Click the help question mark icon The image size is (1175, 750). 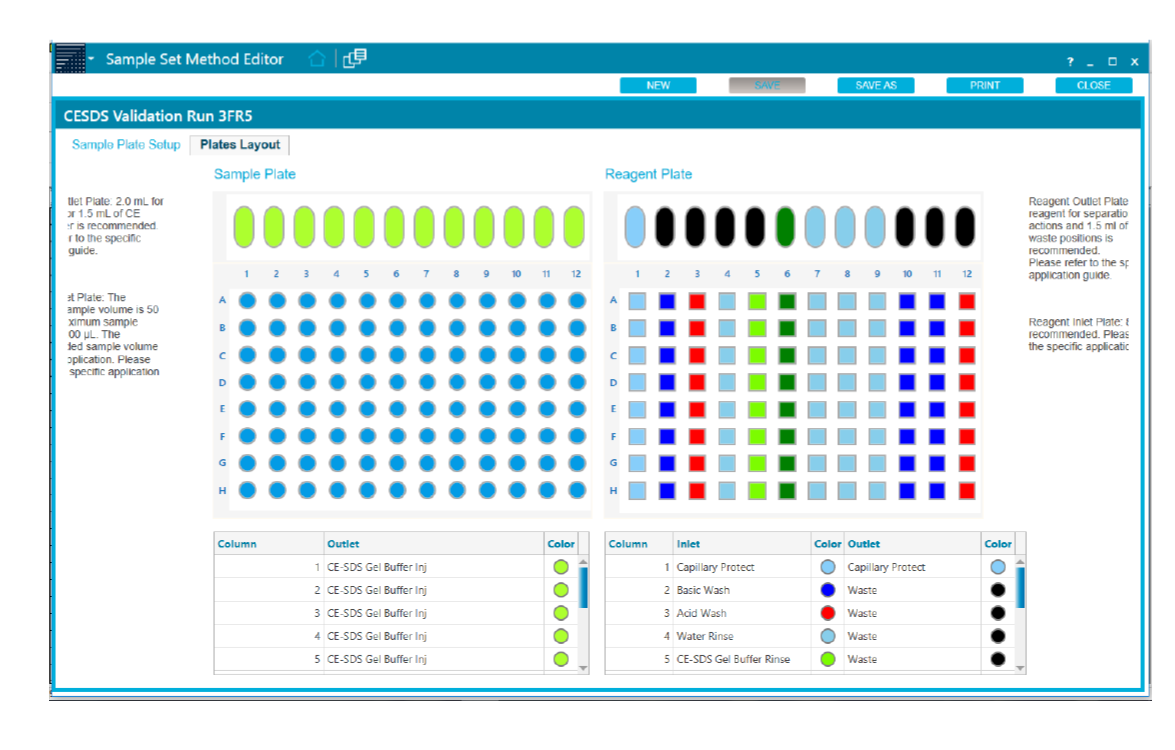pyautogui.click(x=1069, y=62)
